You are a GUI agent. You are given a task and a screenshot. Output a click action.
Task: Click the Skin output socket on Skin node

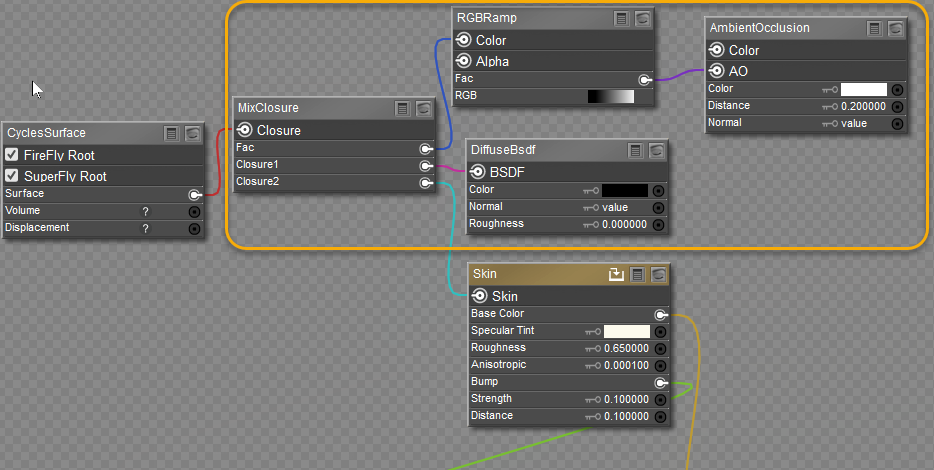click(480, 296)
